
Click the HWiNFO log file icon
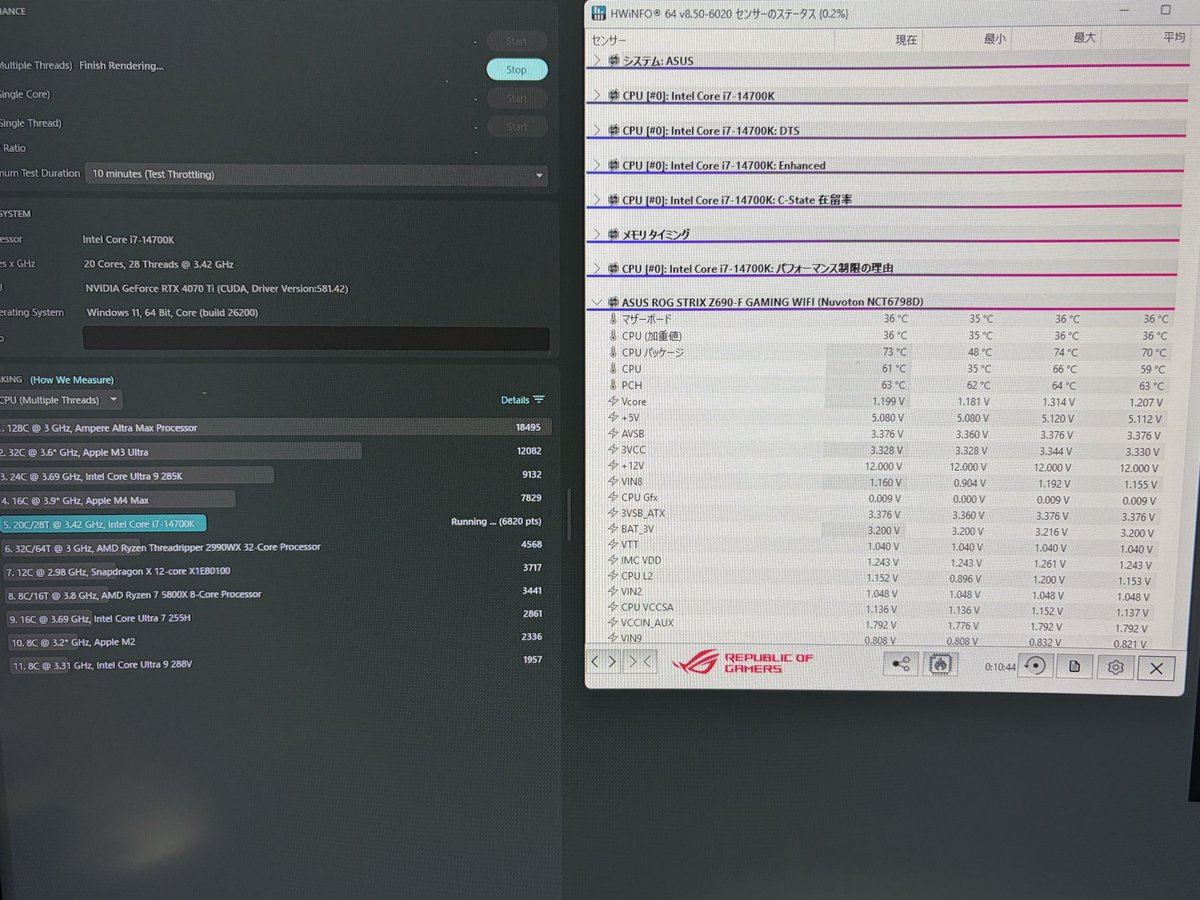(1074, 667)
